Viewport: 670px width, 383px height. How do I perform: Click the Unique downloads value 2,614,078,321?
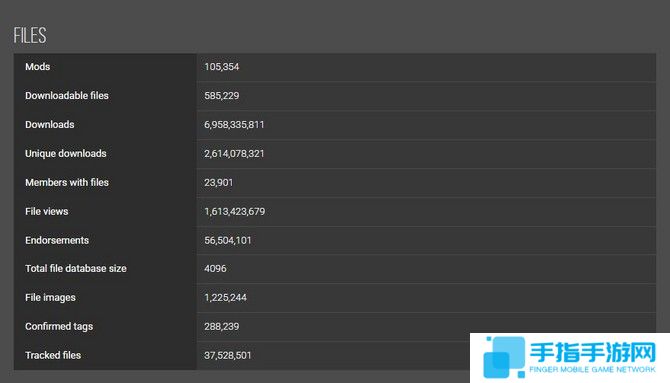pos(234,153)
